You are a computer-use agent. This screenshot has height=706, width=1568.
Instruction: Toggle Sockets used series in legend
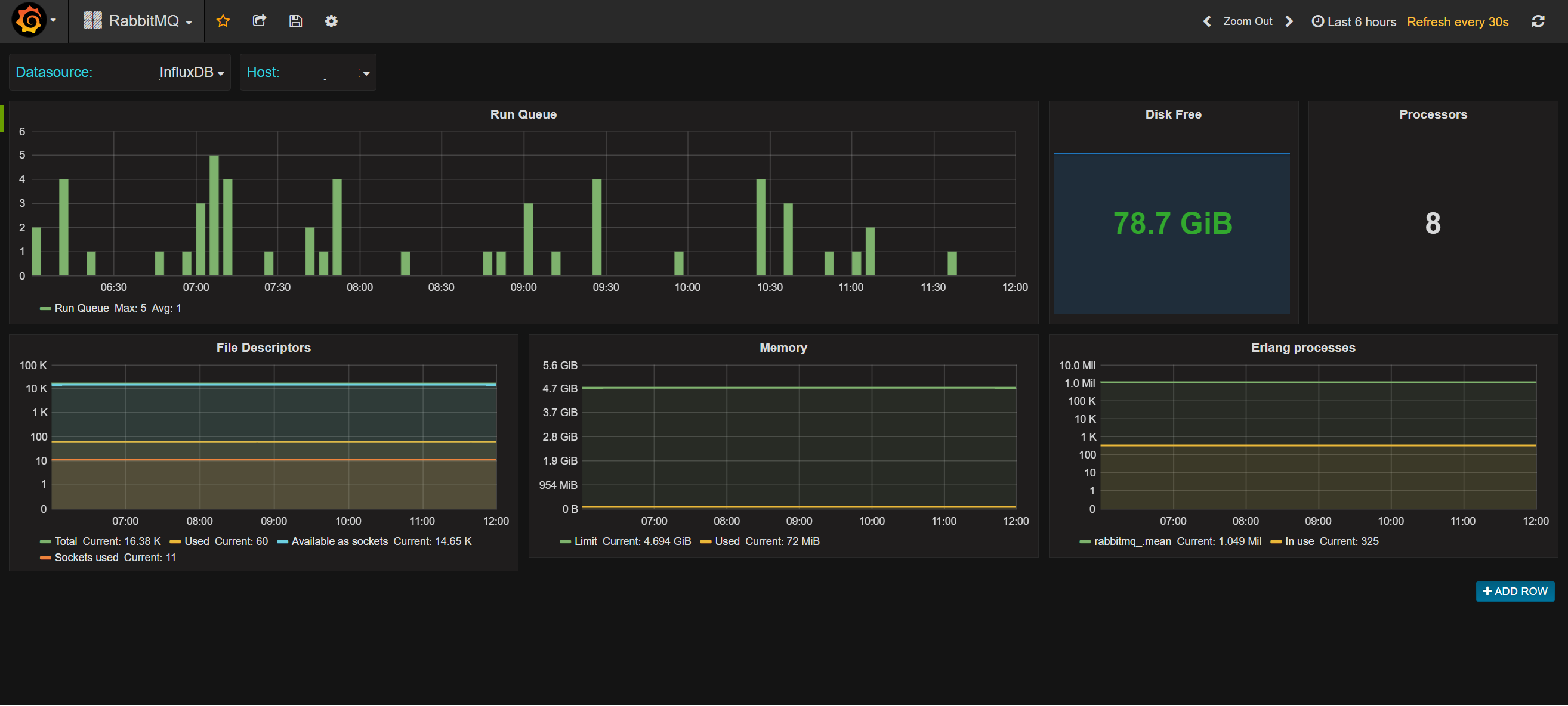[x=86, y=558]
